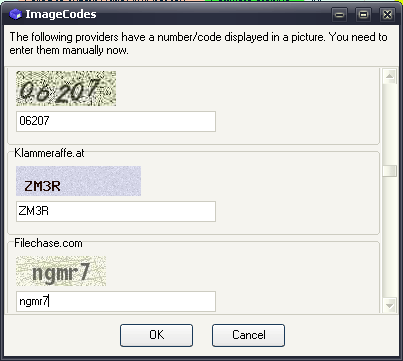Screen dimensions: 403x361
Task: Click the Filechase.com group label
Action: point(48,243)
